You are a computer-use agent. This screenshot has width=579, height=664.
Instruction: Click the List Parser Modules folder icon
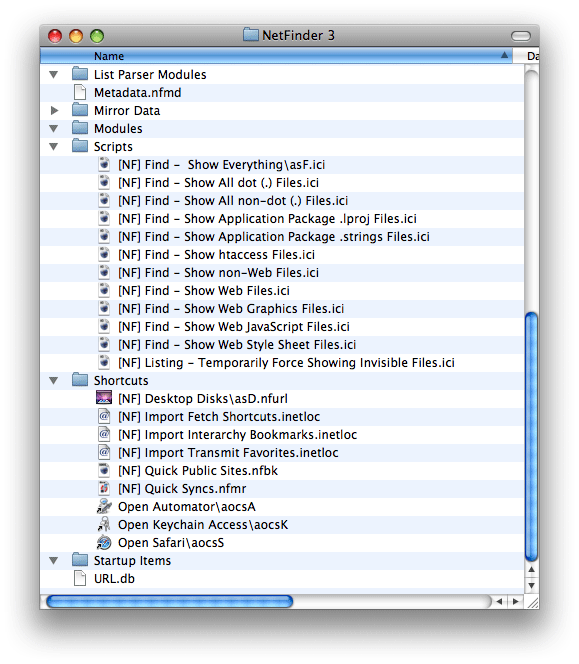[80, 74]
